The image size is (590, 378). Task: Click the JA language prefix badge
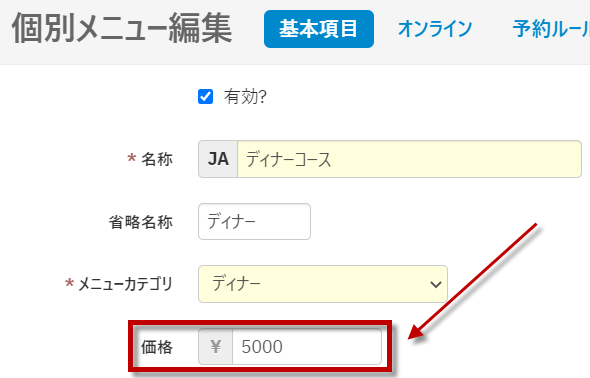[x=218, y=159]
